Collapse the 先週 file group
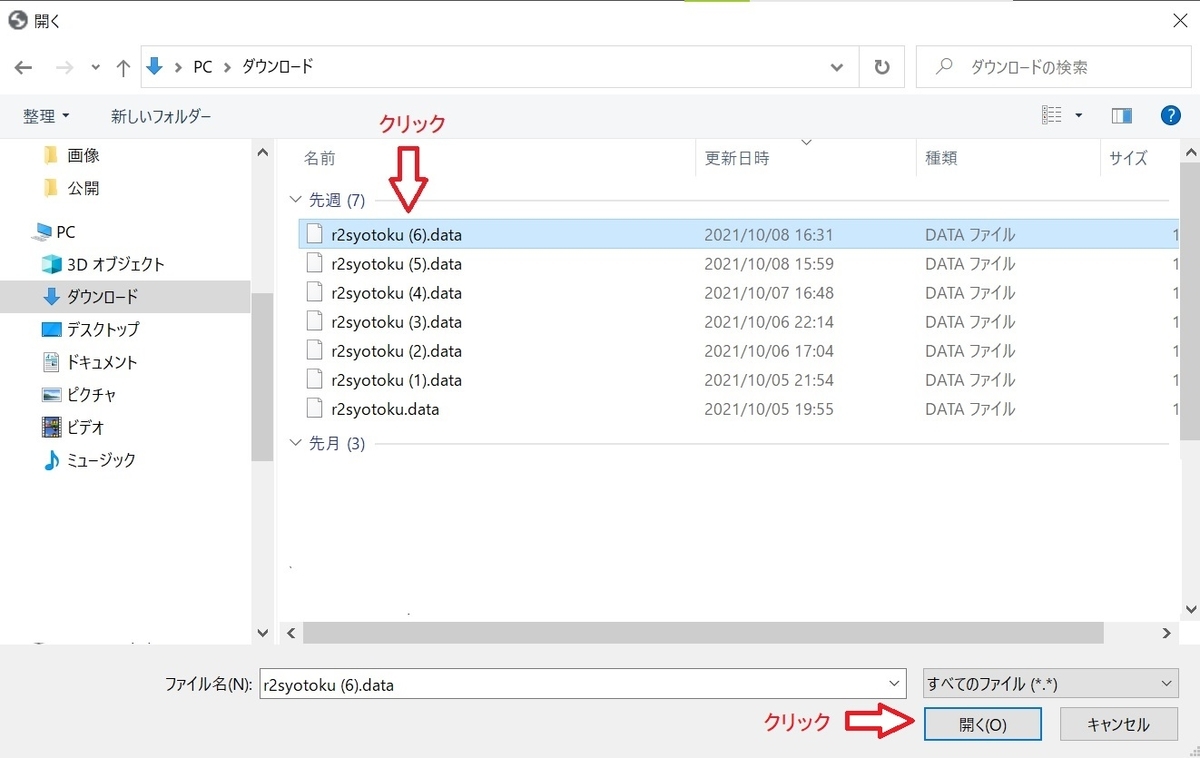 pos(295,199)
